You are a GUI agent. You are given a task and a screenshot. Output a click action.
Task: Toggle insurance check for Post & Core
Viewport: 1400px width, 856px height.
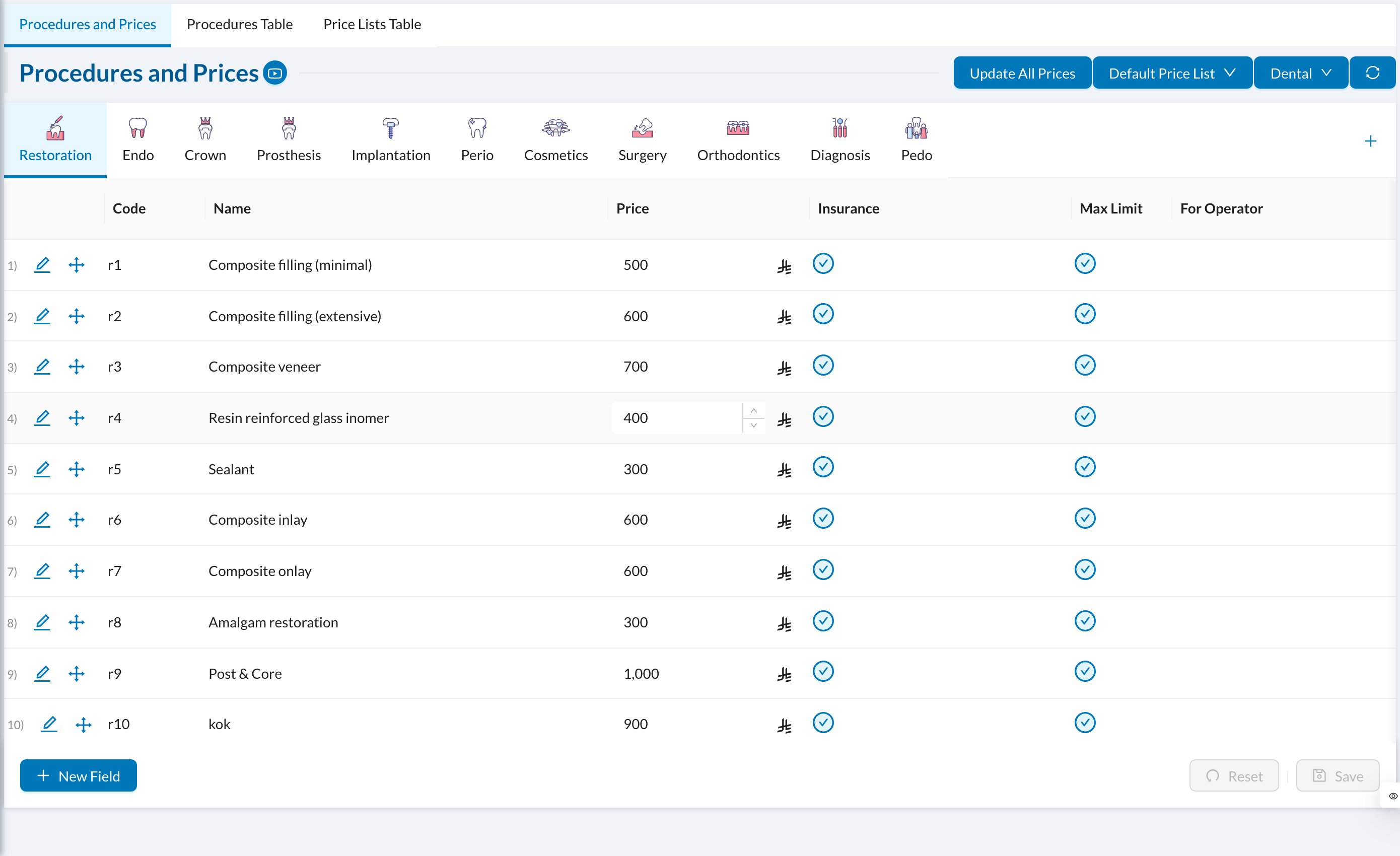pos(823,671)
